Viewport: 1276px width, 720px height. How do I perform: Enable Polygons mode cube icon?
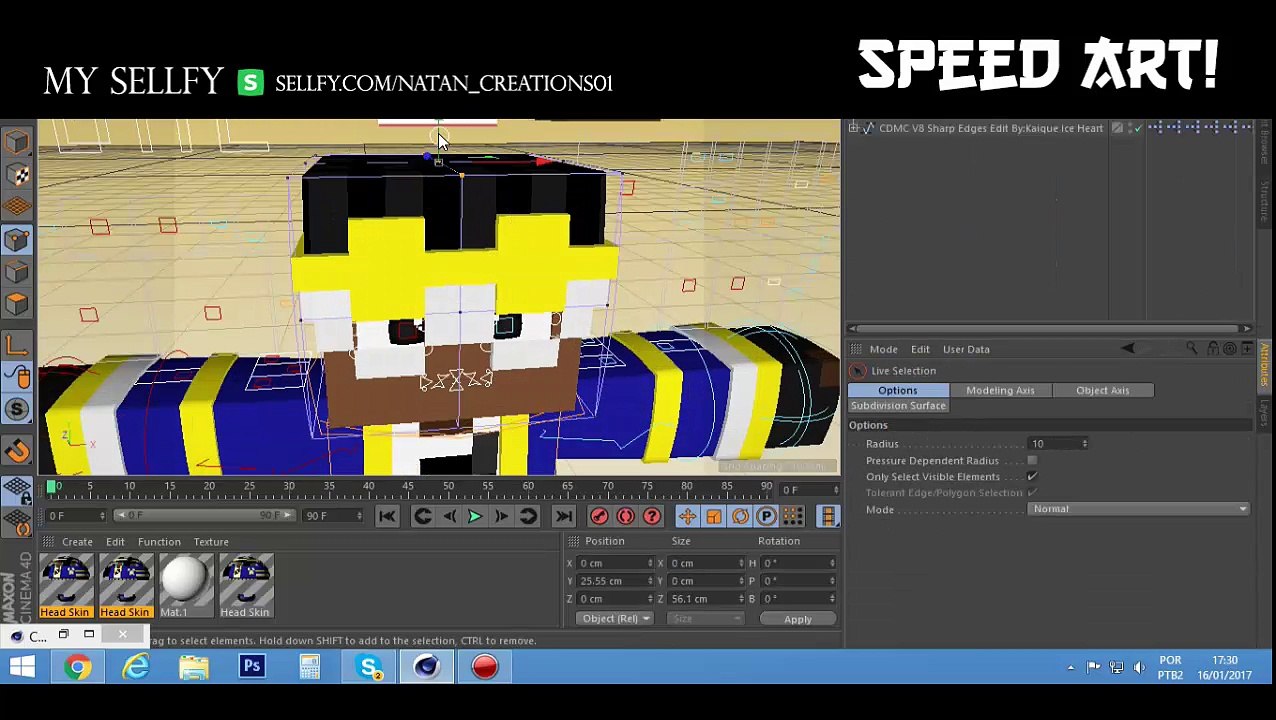pyautogui.click(x=17, y=304)
